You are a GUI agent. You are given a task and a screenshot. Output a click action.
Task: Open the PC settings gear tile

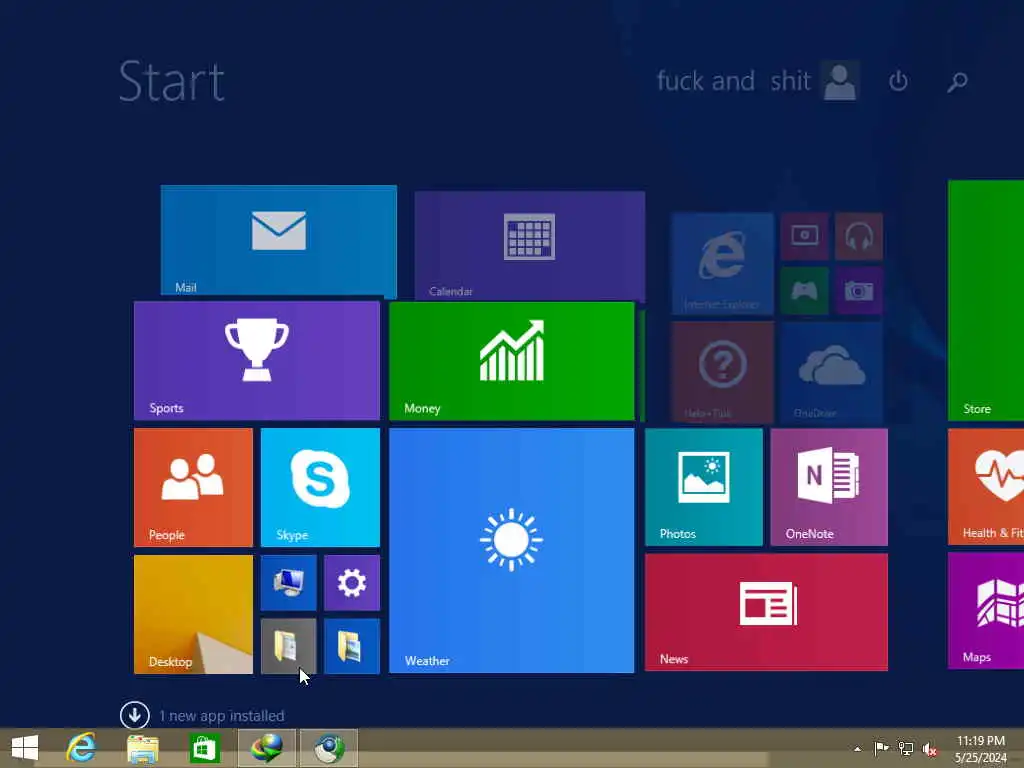(352, 583)
